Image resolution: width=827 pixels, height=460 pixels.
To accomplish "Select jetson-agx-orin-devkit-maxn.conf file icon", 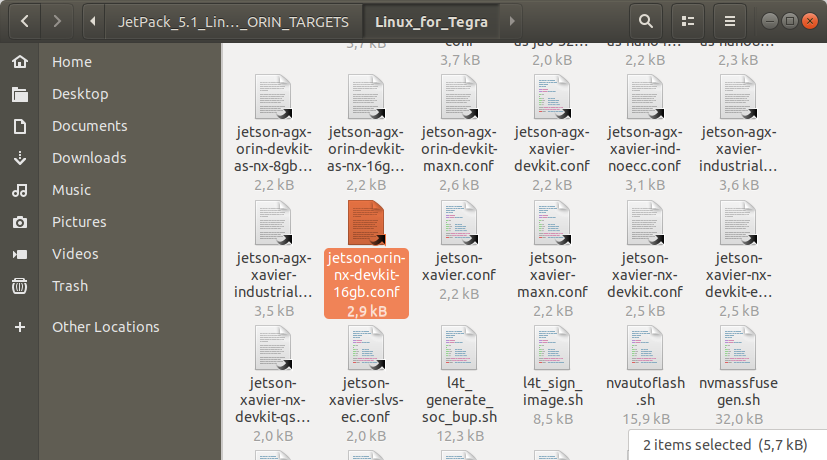I will click(459, 97).
